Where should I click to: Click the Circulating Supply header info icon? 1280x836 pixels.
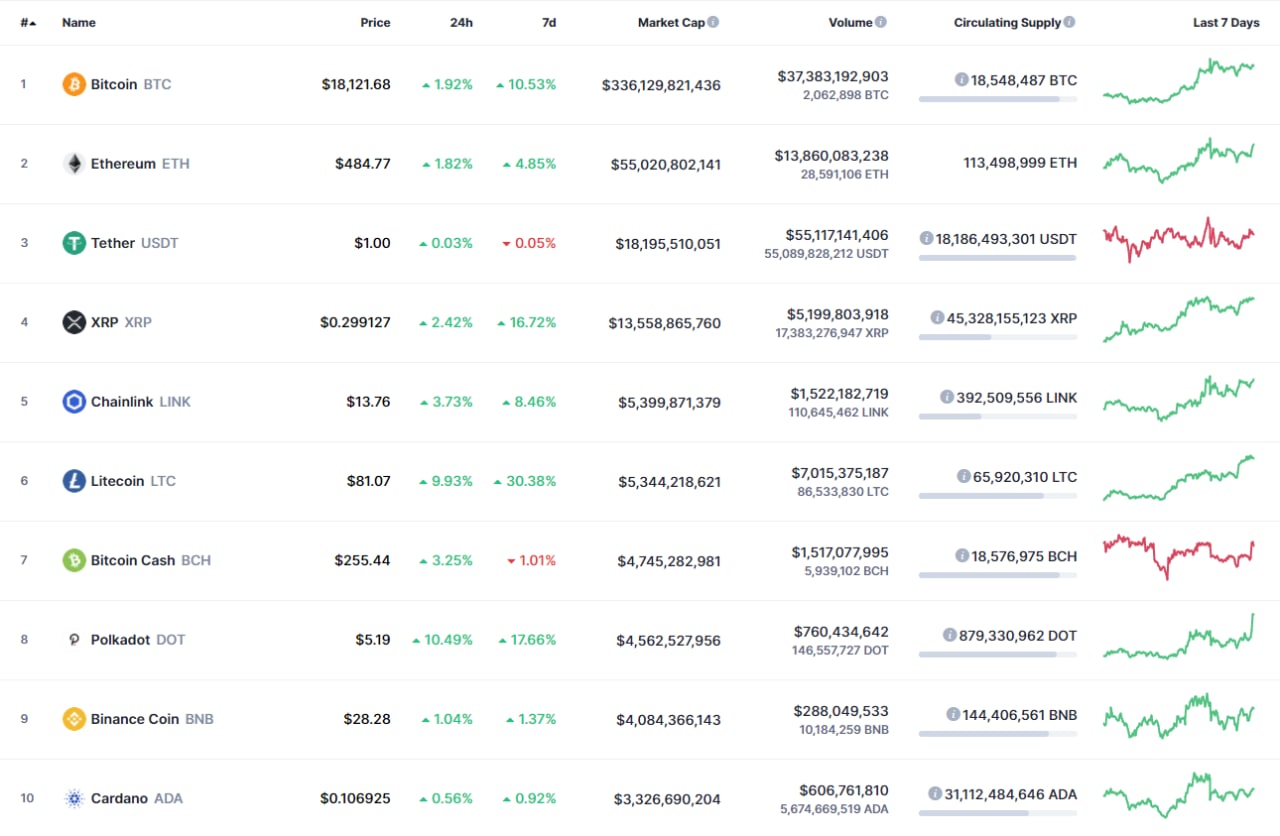1070,22
